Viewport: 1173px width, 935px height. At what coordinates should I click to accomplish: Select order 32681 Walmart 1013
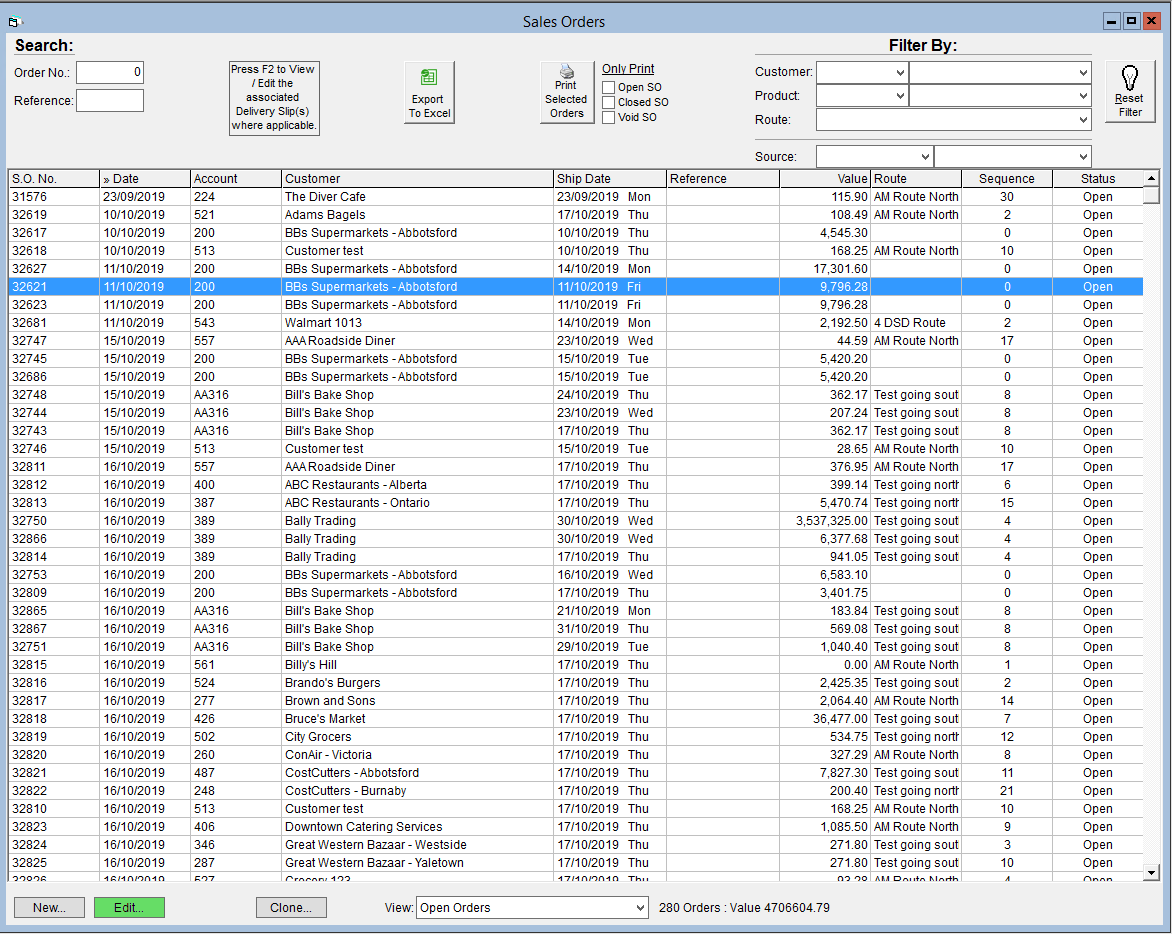tap(576, 323)
